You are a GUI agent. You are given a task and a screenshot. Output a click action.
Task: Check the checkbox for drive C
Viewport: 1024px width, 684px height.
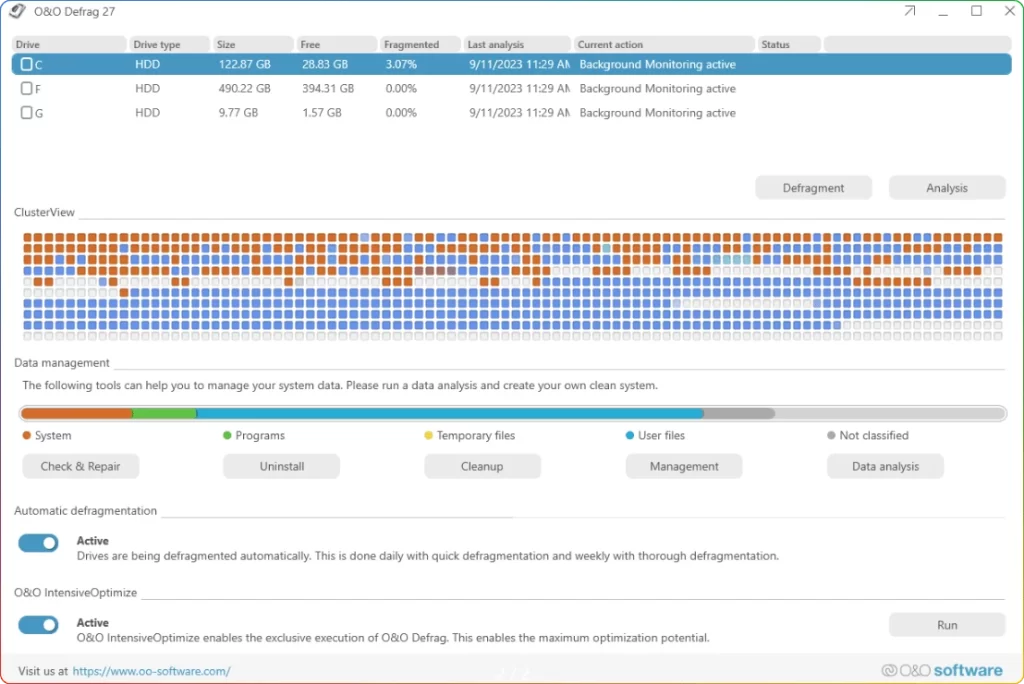point(25,64)
